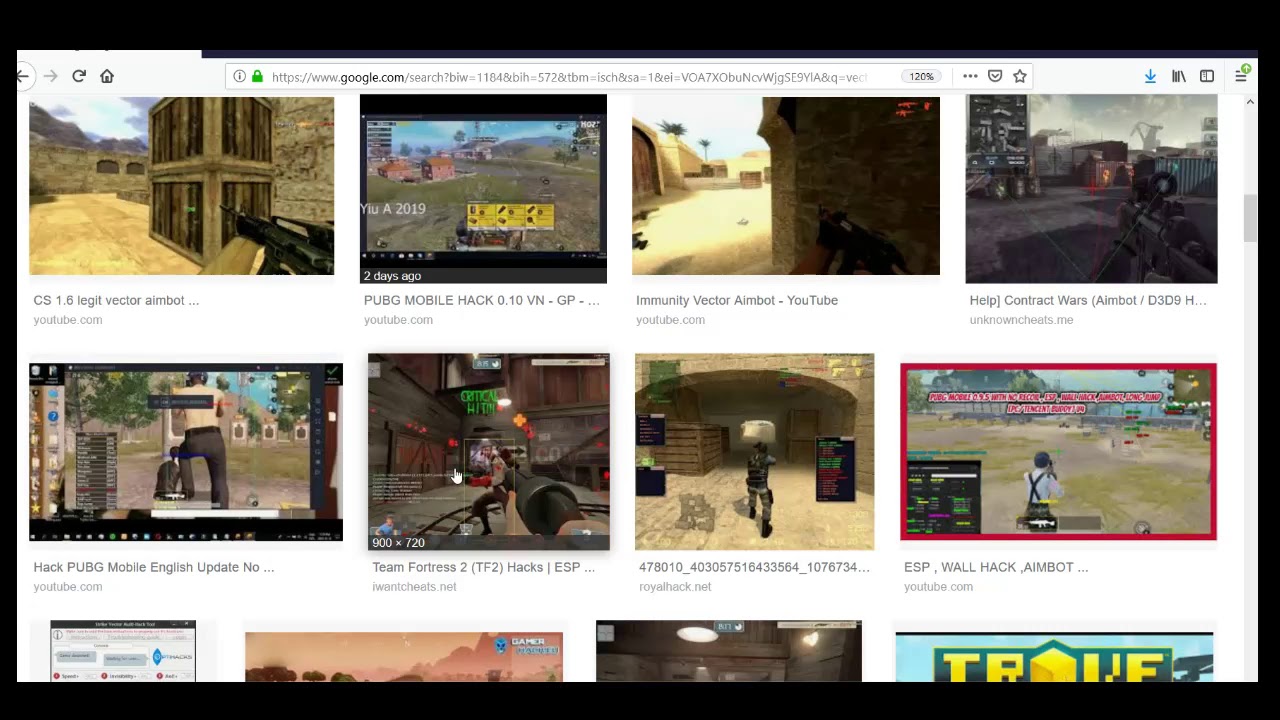The width and height of the screenshot is (1280, 720).
Task: Click the '2 days ago' label on PUBG image
Action: (392, 276)
